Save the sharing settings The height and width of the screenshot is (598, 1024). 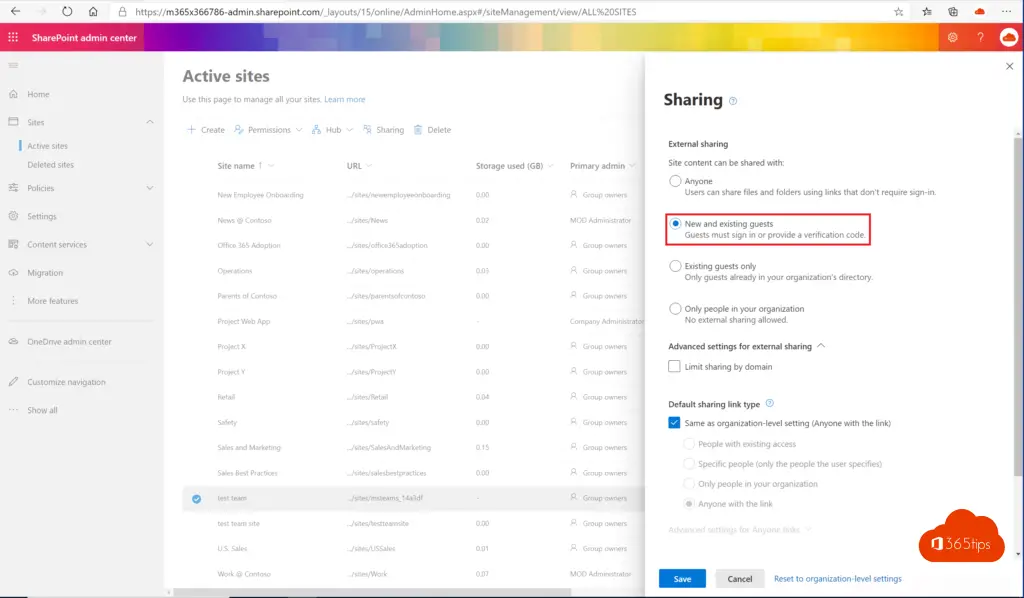(x=682, y=579)
